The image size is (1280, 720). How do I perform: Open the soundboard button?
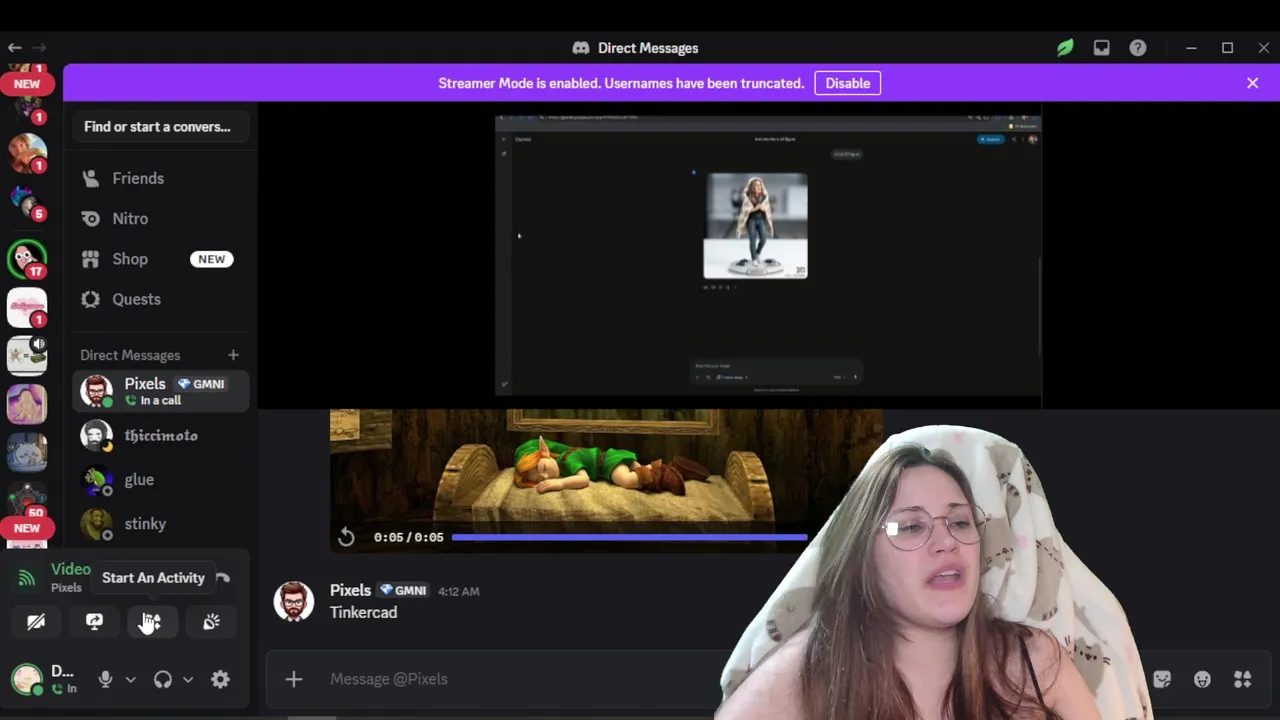211,622
